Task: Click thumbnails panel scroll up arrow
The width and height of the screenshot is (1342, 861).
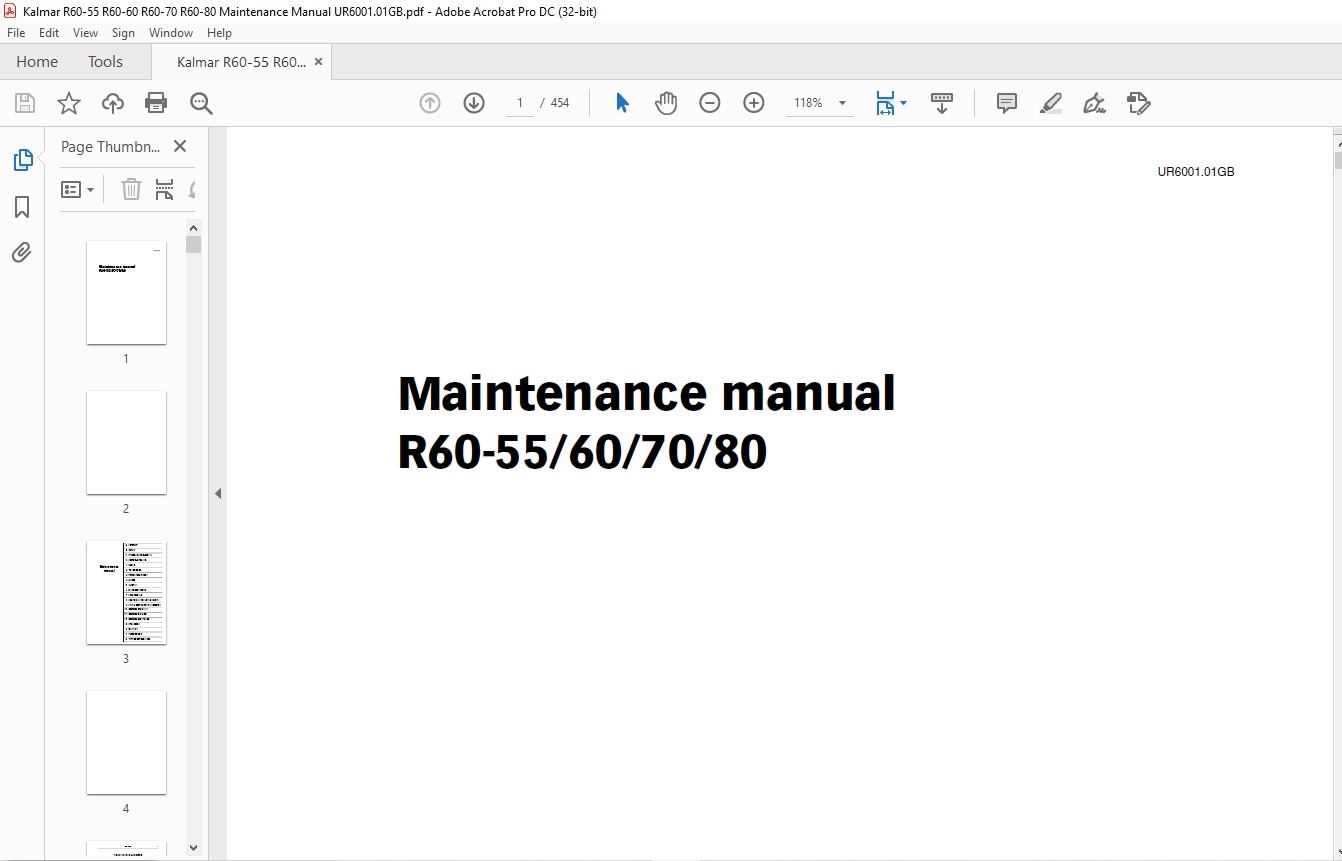Action: (x=193, y=227)
